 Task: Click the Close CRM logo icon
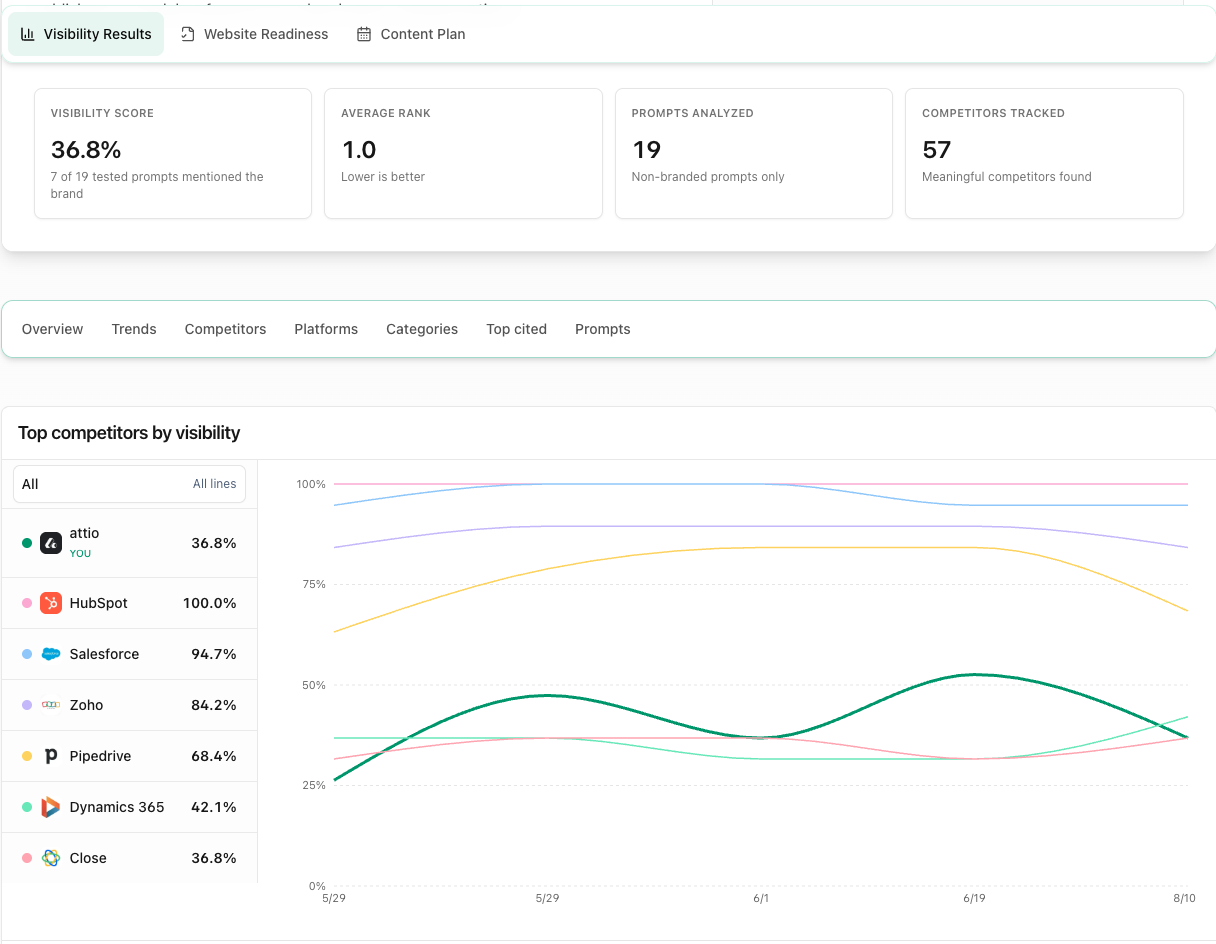(51, 858)
